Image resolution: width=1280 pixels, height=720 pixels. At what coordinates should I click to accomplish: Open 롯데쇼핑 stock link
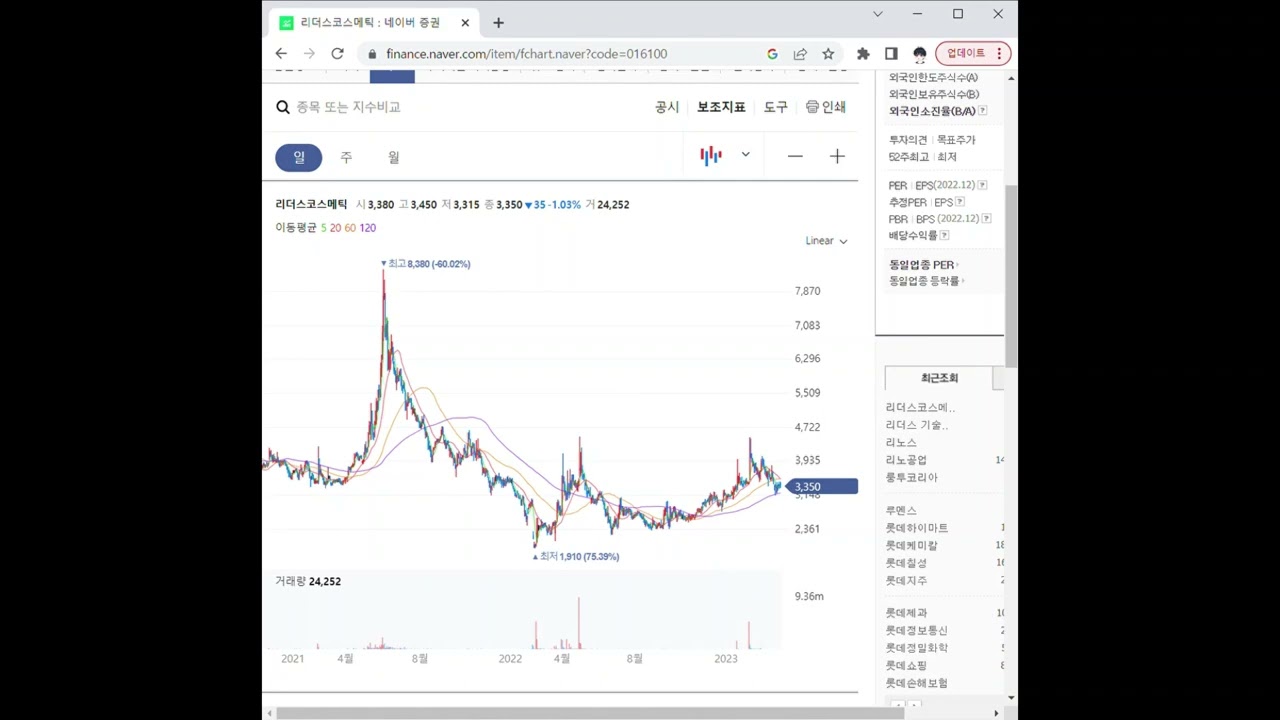pos(906,666)
